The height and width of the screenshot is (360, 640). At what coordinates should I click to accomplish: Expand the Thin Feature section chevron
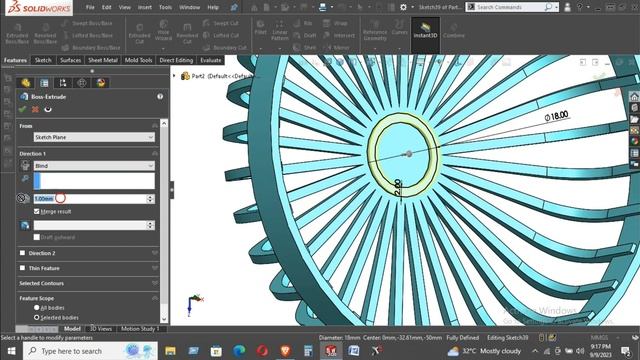[x=155, y=268]
